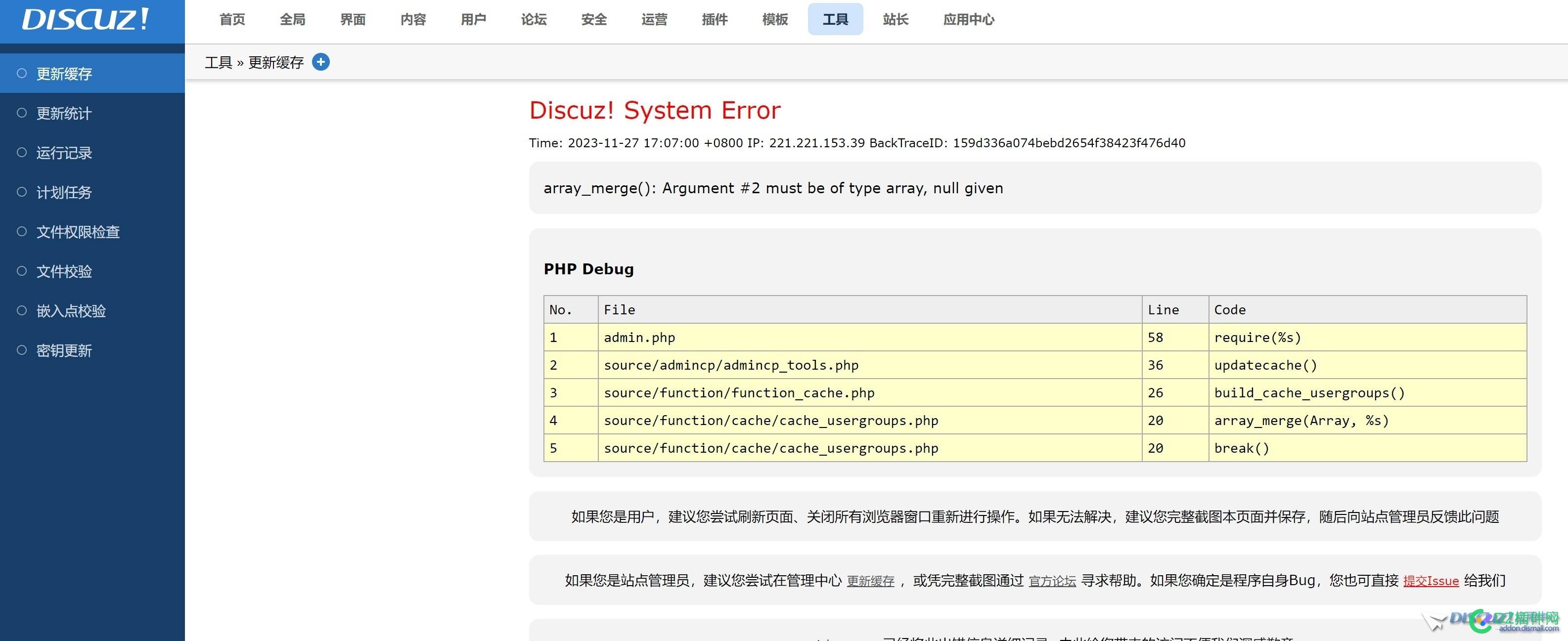The image size is (1568, 641).
Task: Click the array_merge() error message text
Action: point(773,188)
